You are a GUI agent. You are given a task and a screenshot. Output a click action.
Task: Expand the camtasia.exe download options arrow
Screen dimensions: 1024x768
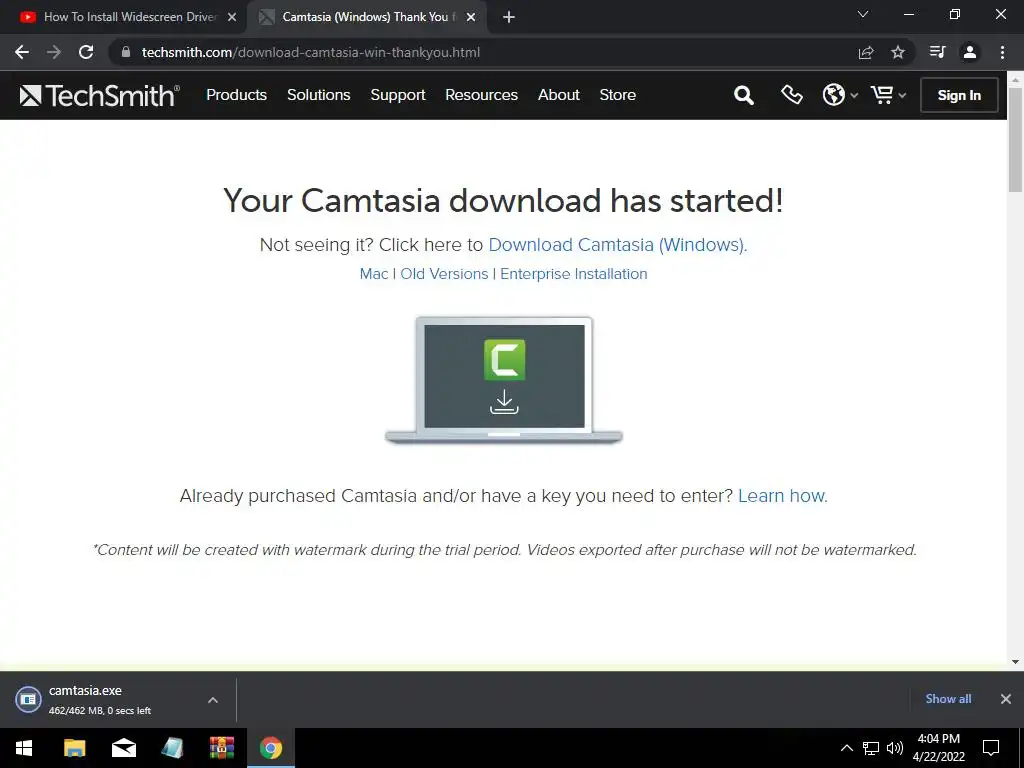point(213,699)
